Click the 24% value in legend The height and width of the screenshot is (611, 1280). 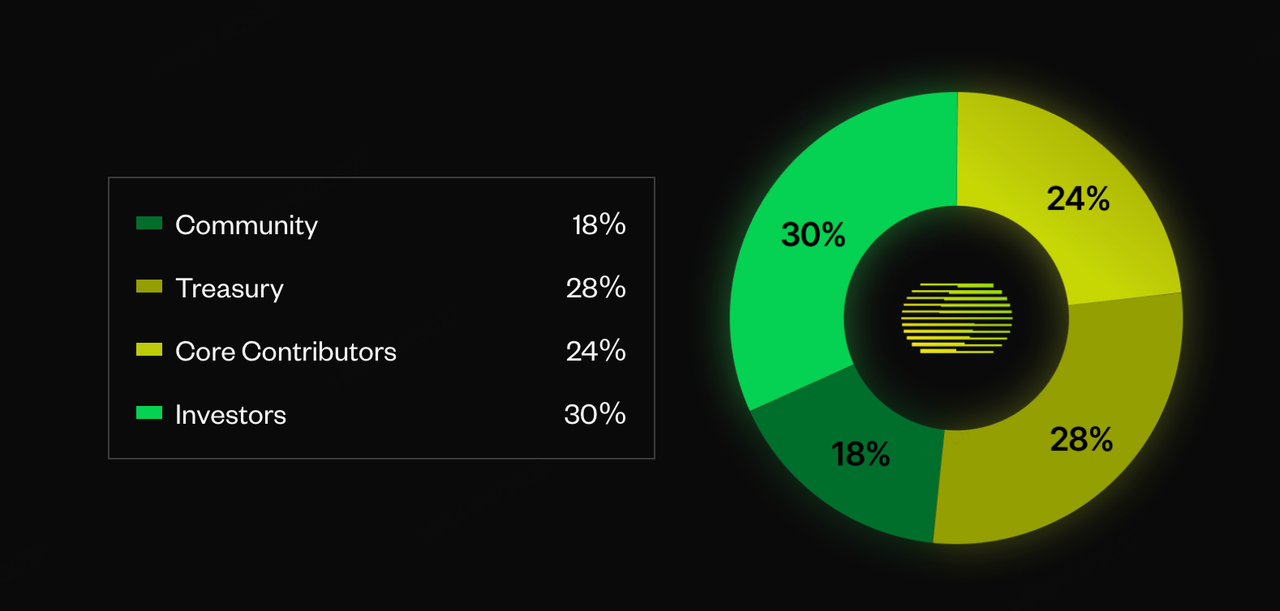pos(596,350)
